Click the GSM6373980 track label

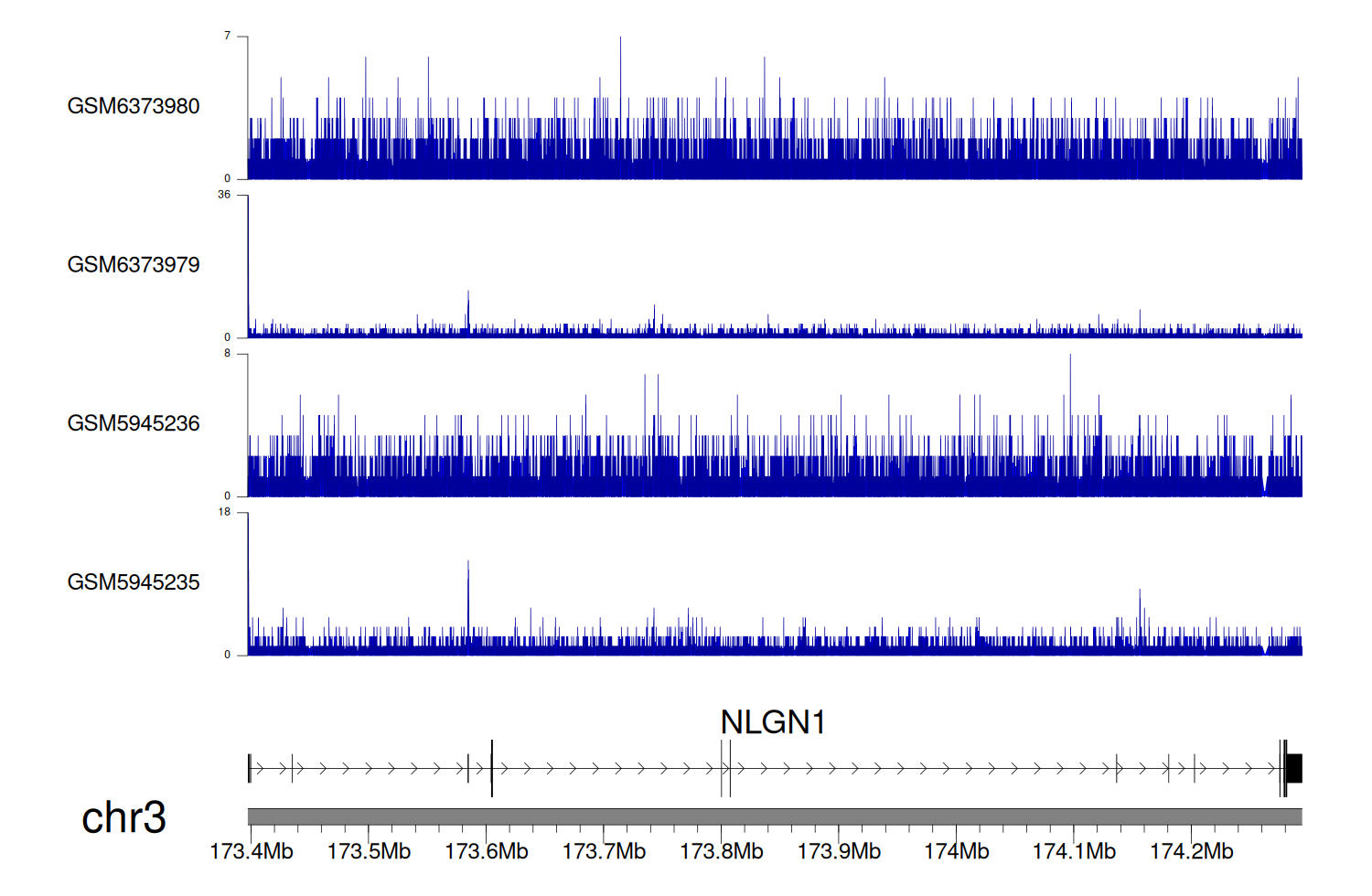click(134, 106)
